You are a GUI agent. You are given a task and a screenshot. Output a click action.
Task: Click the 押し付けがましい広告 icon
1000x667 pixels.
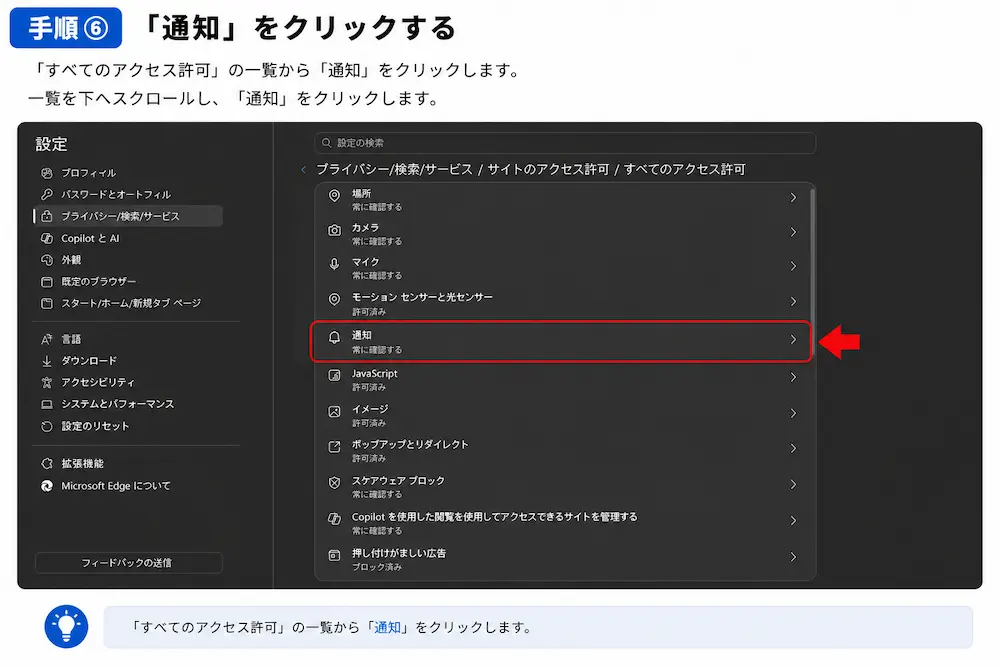coord(334,555)
